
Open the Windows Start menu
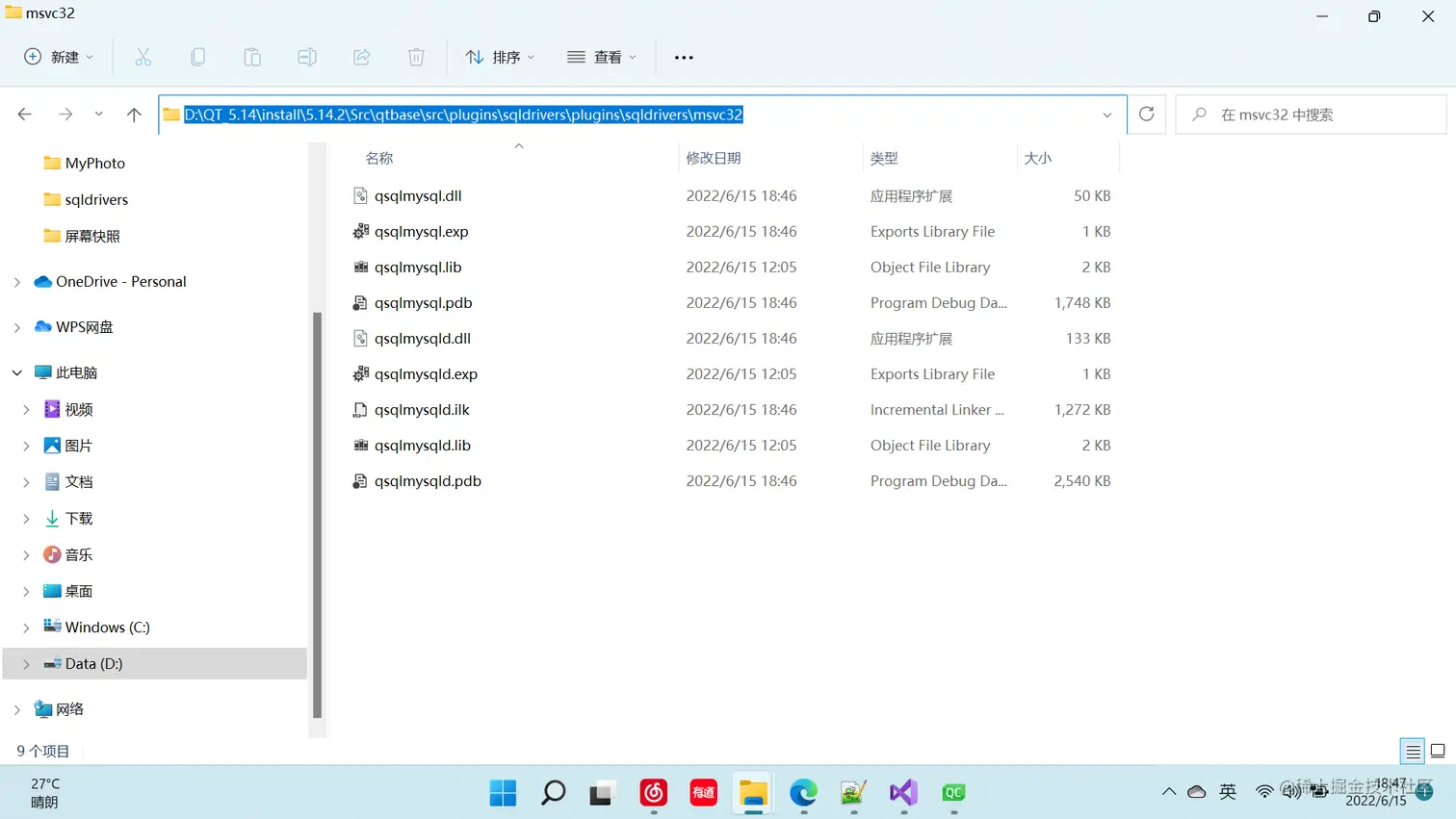(503, 792)
